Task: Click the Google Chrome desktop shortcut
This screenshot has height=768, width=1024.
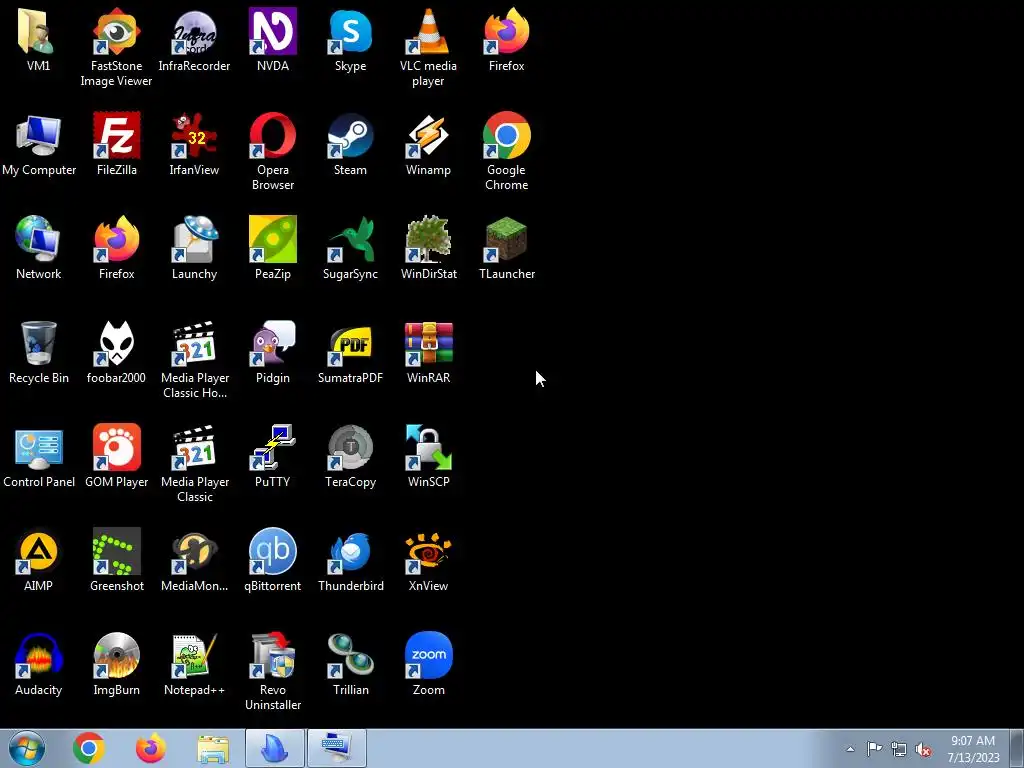Action: (x=507, y=135)
